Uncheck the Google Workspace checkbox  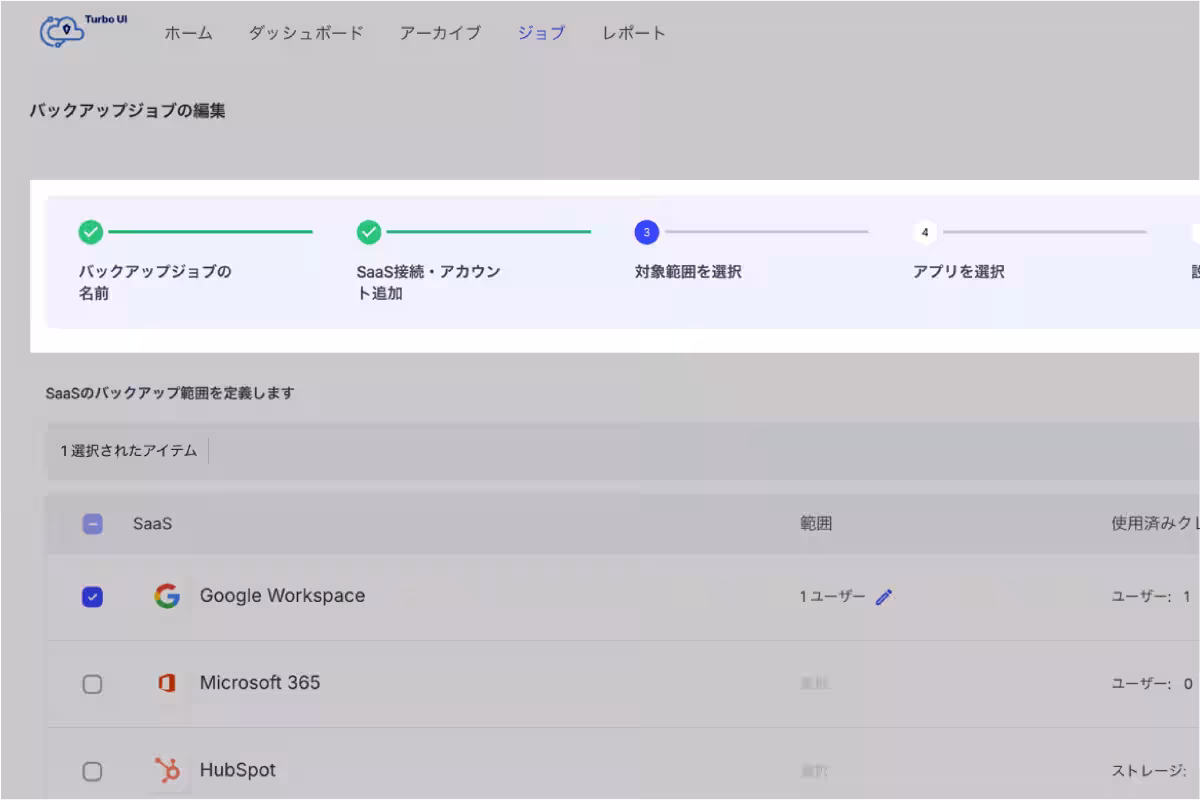93,596
